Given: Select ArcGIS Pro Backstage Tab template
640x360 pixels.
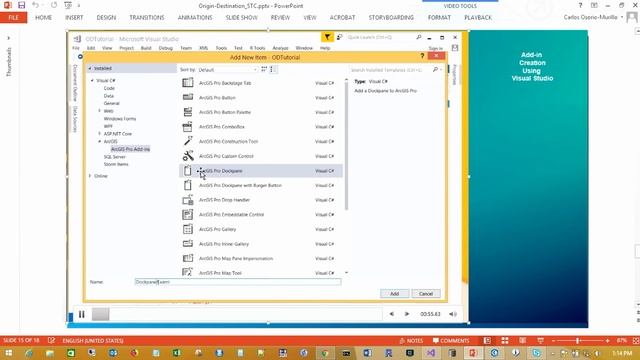Looking at the screenshot, I should [x=261, y=83].
